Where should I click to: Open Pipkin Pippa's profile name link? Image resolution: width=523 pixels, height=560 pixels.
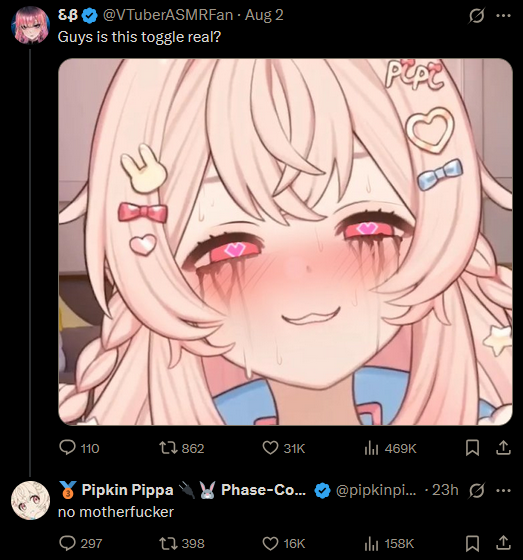point(127,490)
